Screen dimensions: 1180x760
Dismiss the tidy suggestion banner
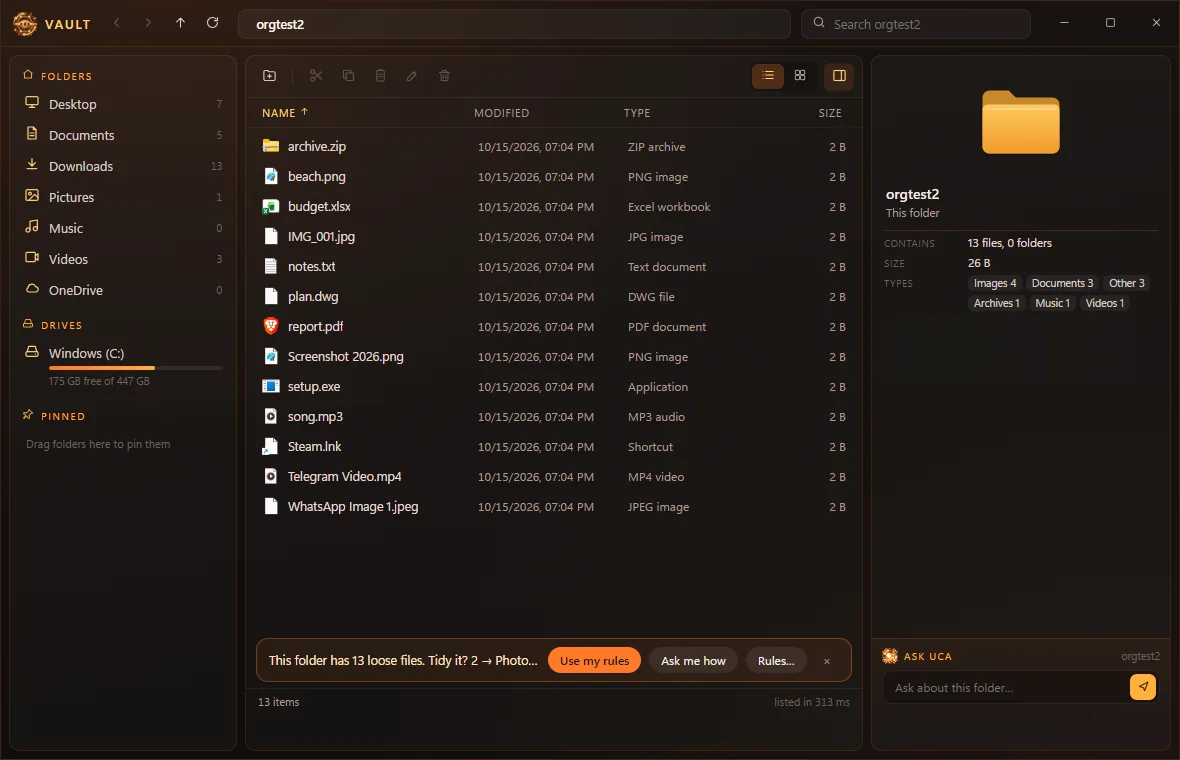[x=826, y=661]
